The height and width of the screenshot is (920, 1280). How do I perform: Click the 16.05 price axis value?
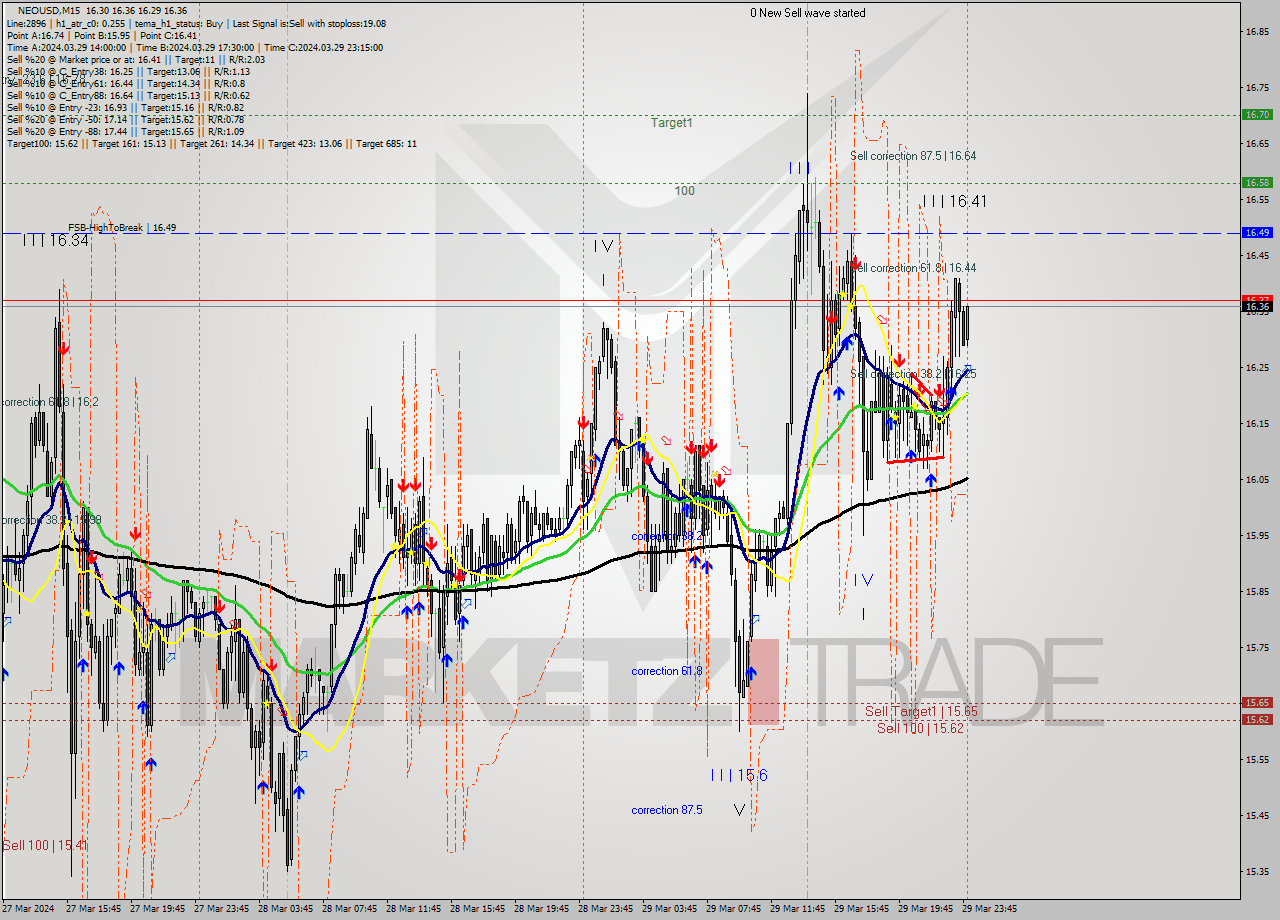[1257, 479]
